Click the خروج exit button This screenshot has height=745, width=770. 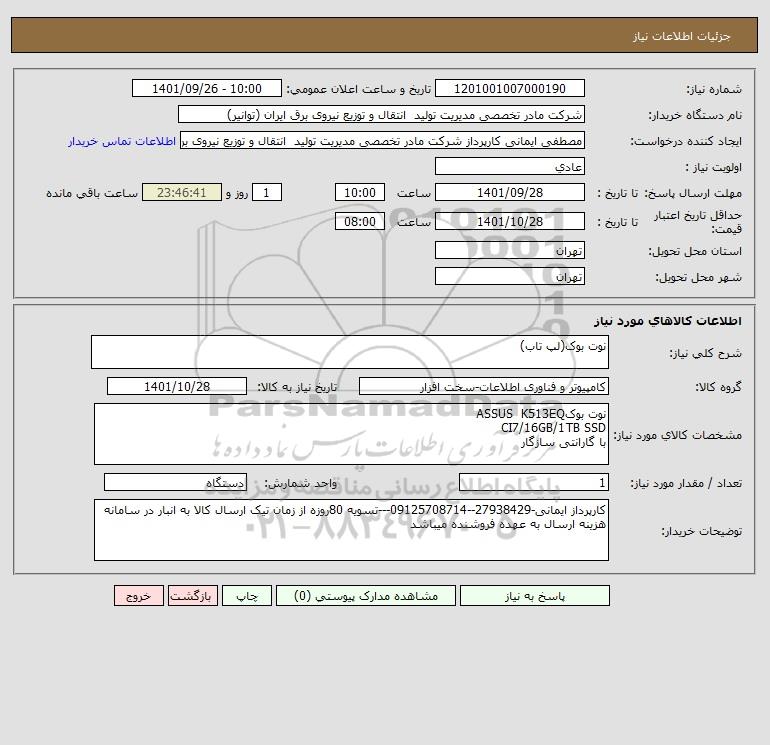138,596
